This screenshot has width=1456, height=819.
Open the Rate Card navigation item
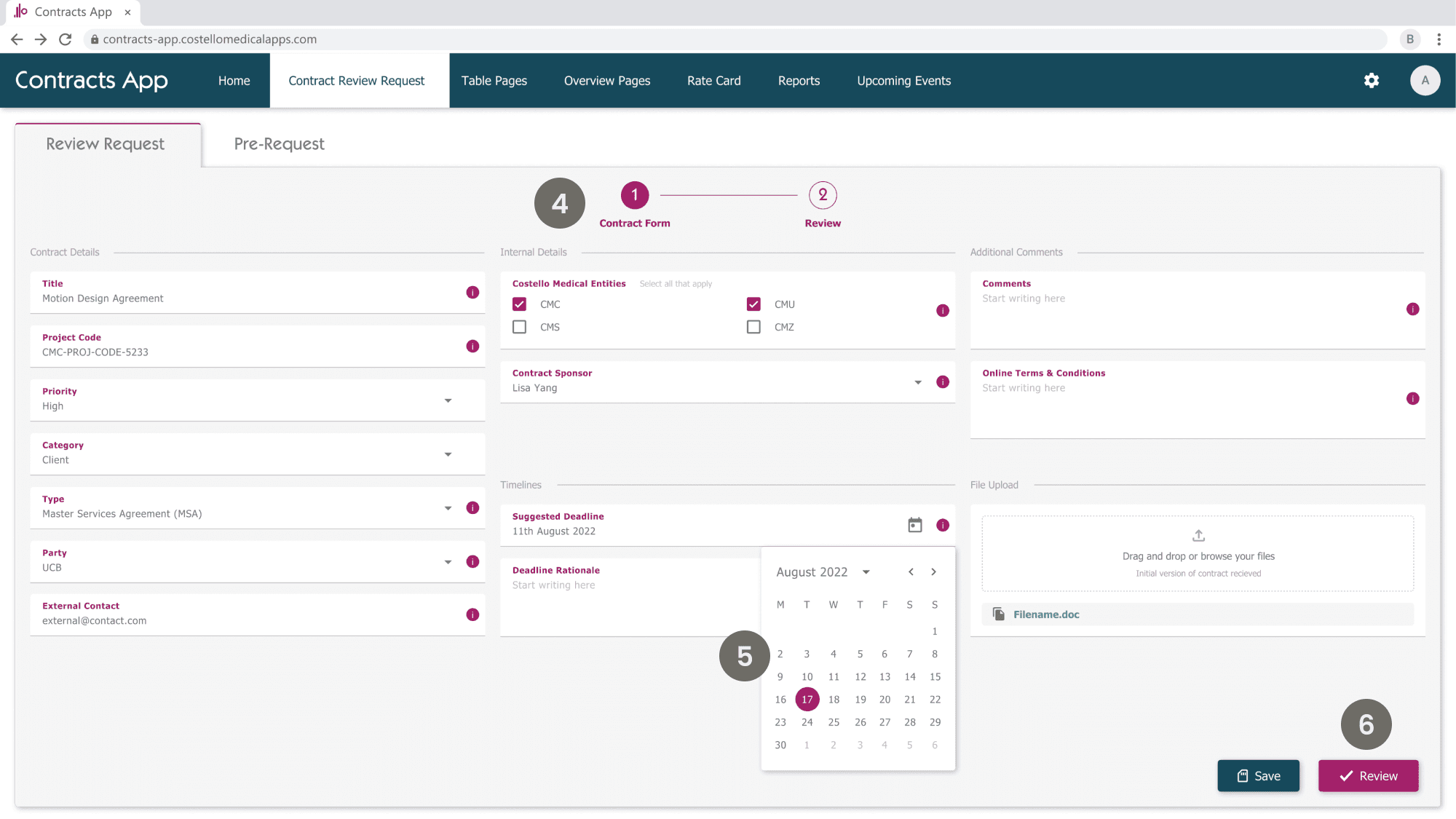pos(713,80)
